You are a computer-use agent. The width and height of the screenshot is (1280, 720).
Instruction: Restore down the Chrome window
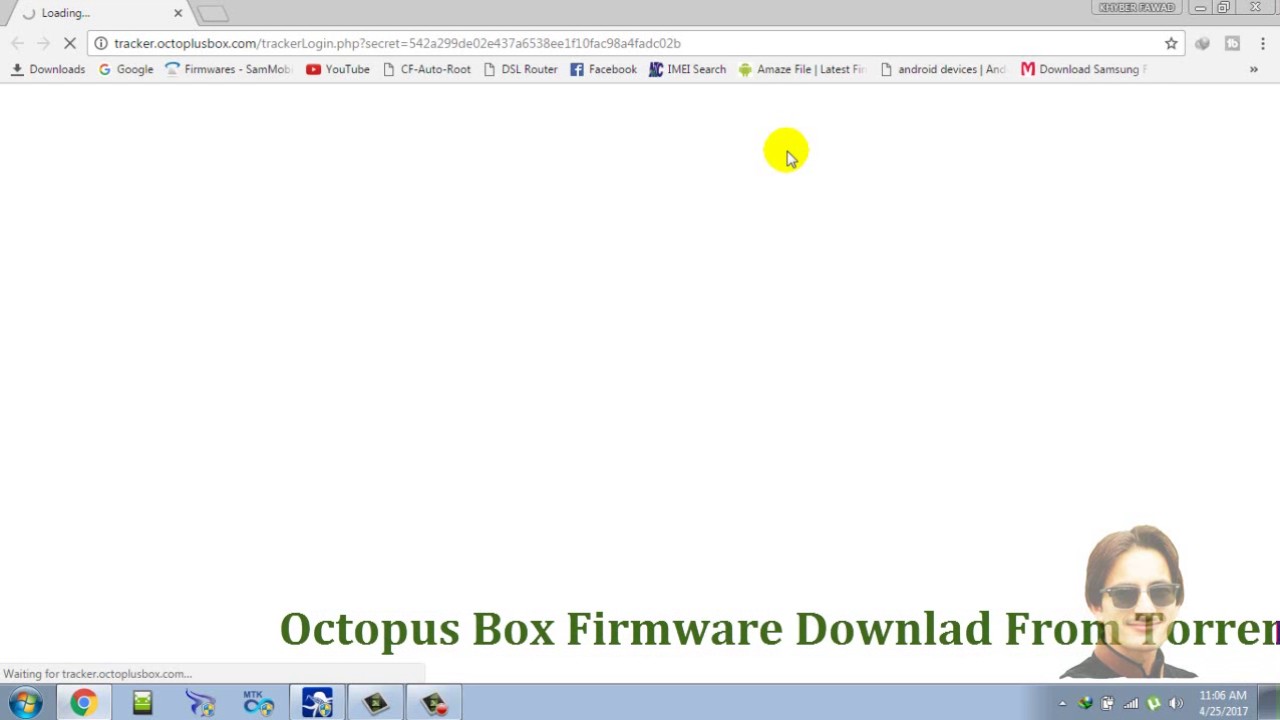click(x=1223, y=8)
